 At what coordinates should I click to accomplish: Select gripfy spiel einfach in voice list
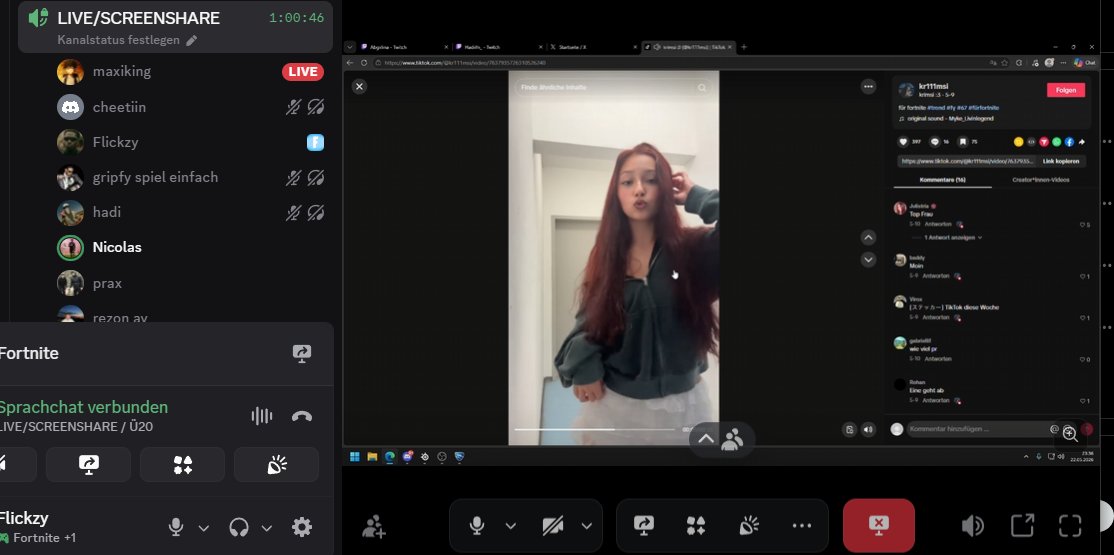(x=156, y=177)
